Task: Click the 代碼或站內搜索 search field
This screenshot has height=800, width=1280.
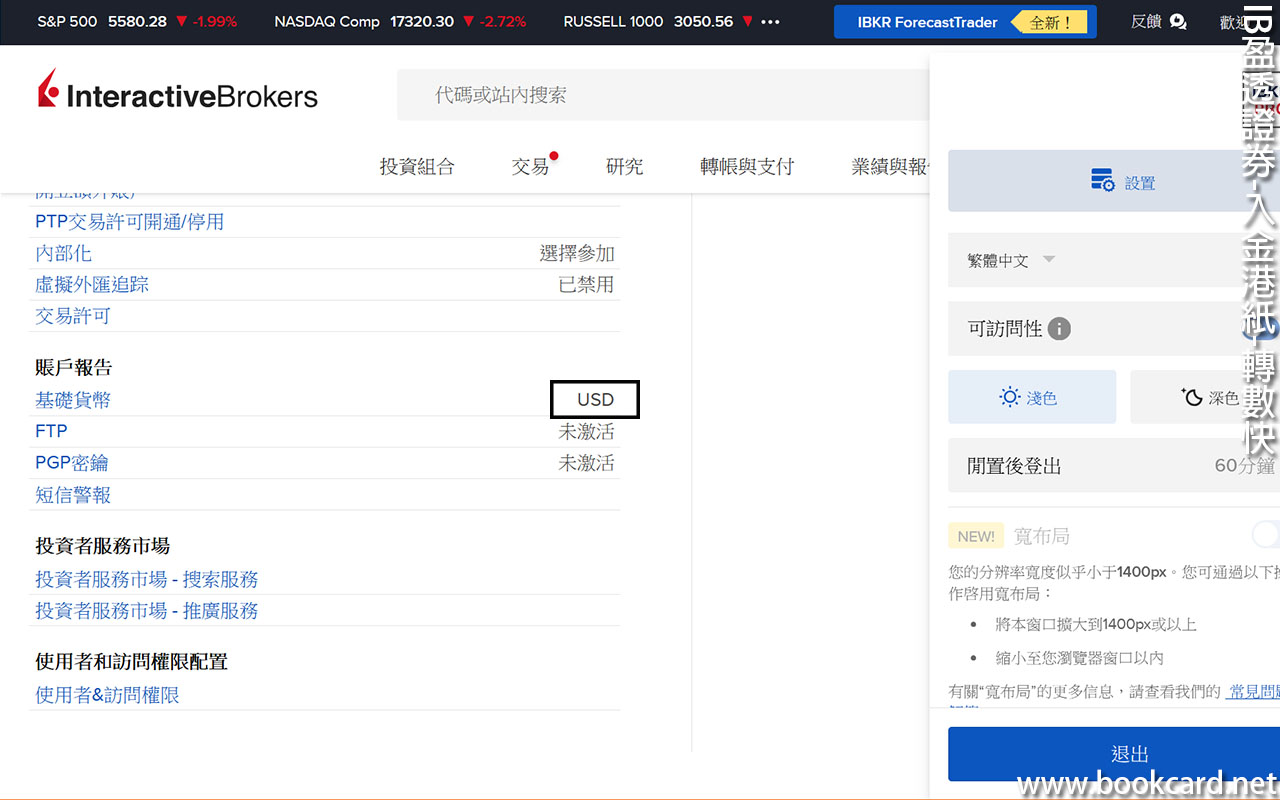Action: coord(660,95)
